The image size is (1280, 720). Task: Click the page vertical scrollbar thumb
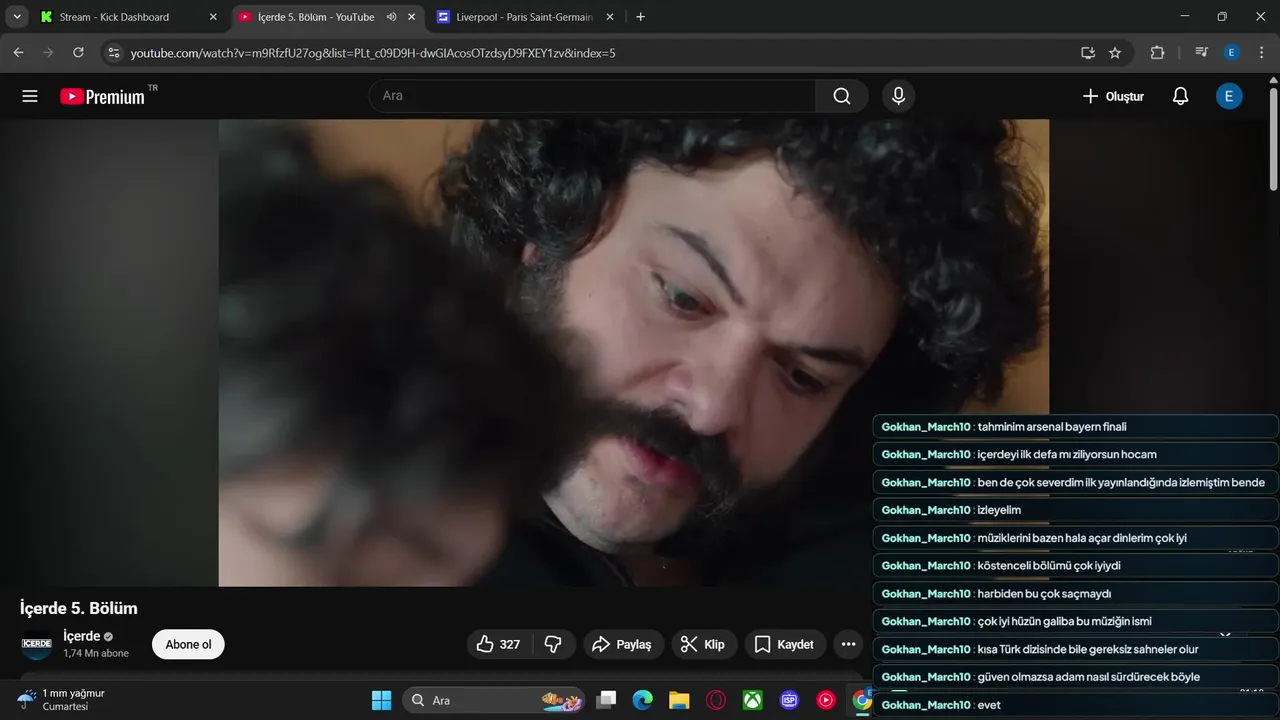[x=1273, y=138]
